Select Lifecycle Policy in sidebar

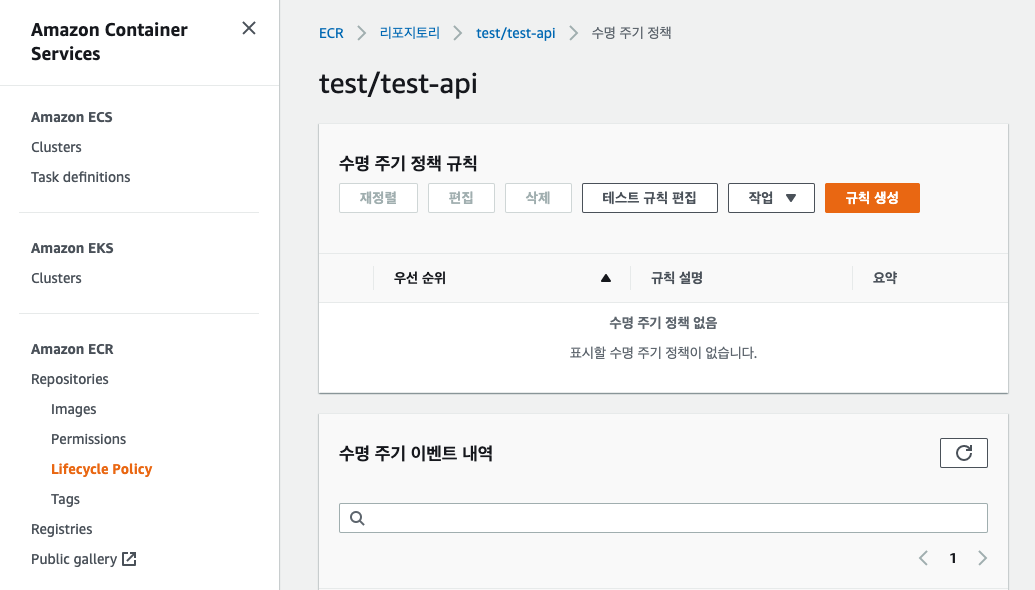[x=102, y=469]
